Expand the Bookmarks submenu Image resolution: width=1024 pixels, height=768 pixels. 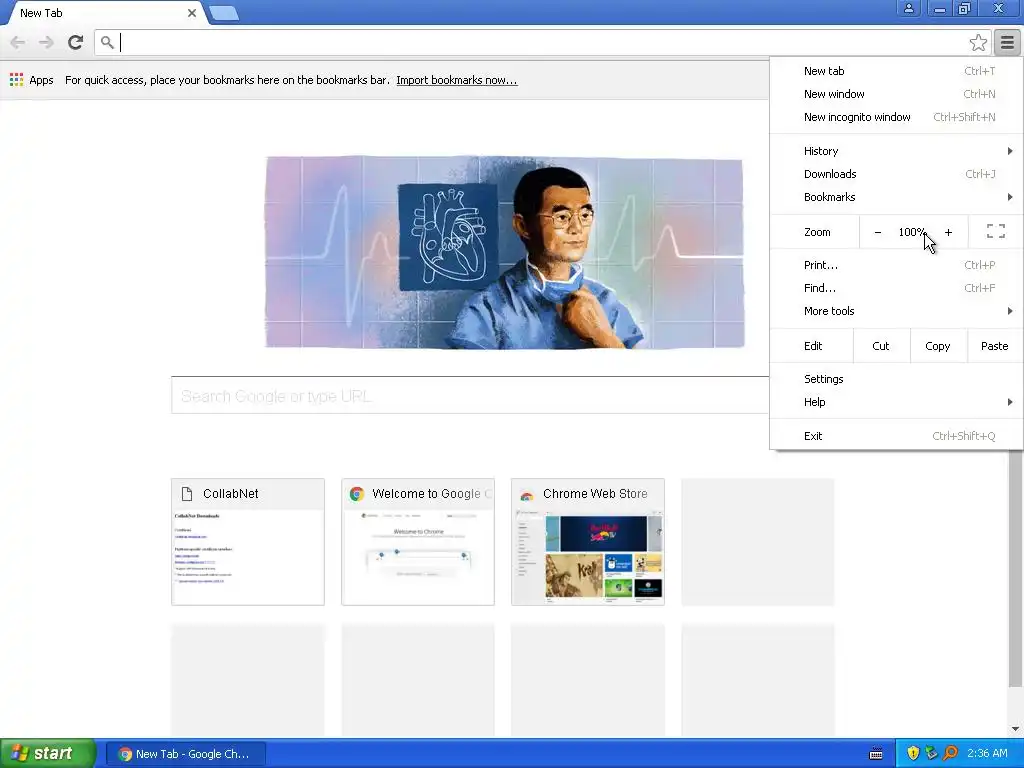pos(896,197)
